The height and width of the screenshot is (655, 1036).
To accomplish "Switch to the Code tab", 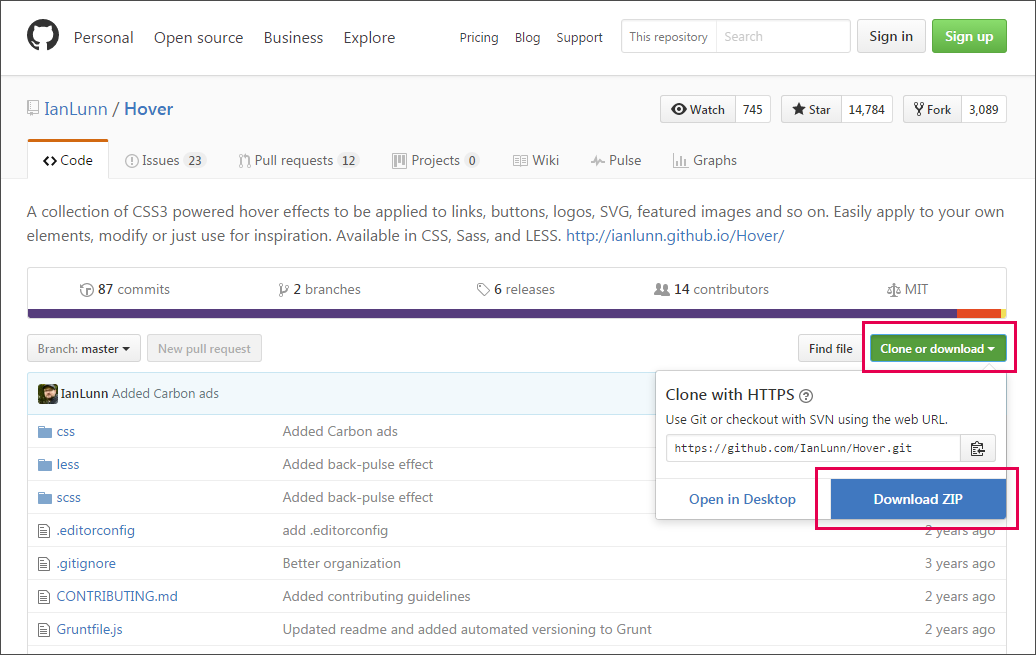I will [68, 161].
